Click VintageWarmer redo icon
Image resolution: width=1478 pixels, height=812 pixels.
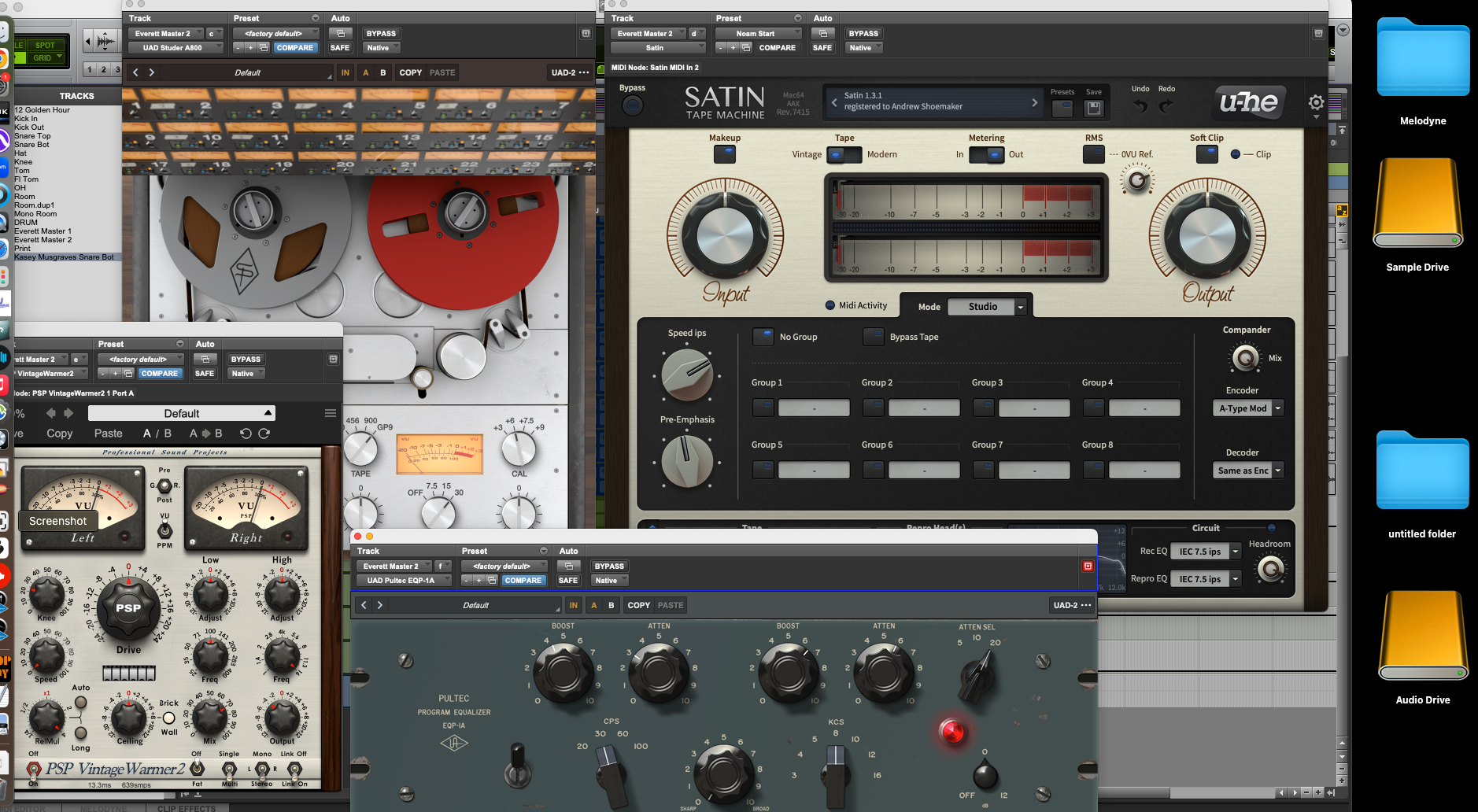coord(264,434)
